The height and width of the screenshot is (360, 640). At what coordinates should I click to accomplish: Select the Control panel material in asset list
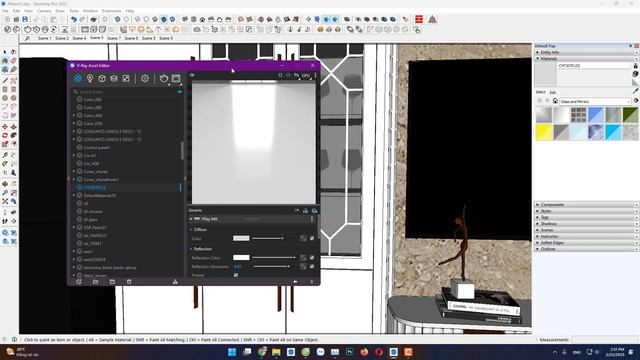click(97, 147)
